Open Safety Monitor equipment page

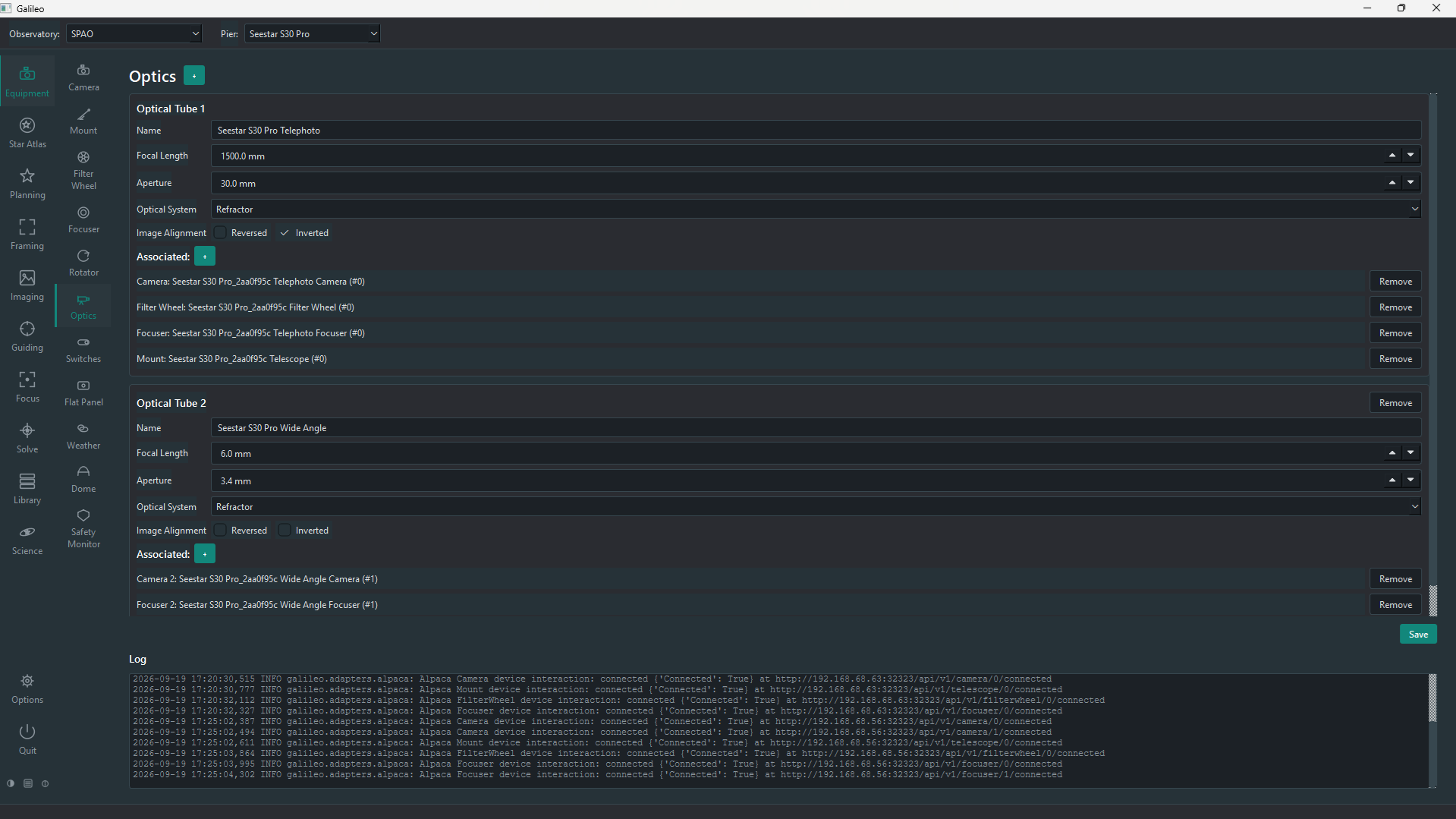click(x=83, y=528)
